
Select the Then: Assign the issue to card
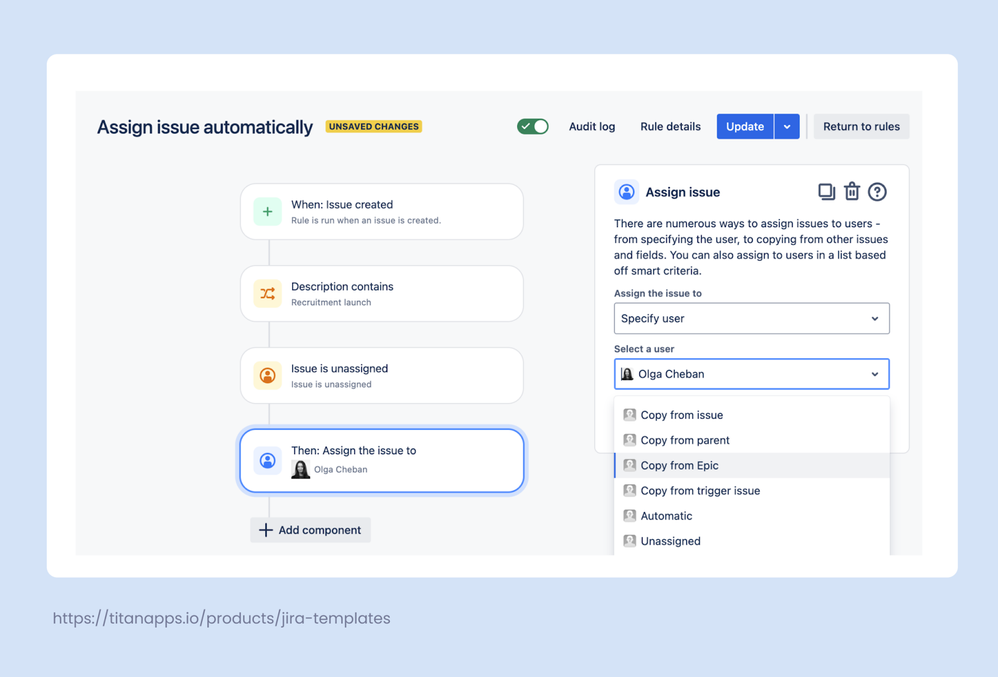pos(382,460)
